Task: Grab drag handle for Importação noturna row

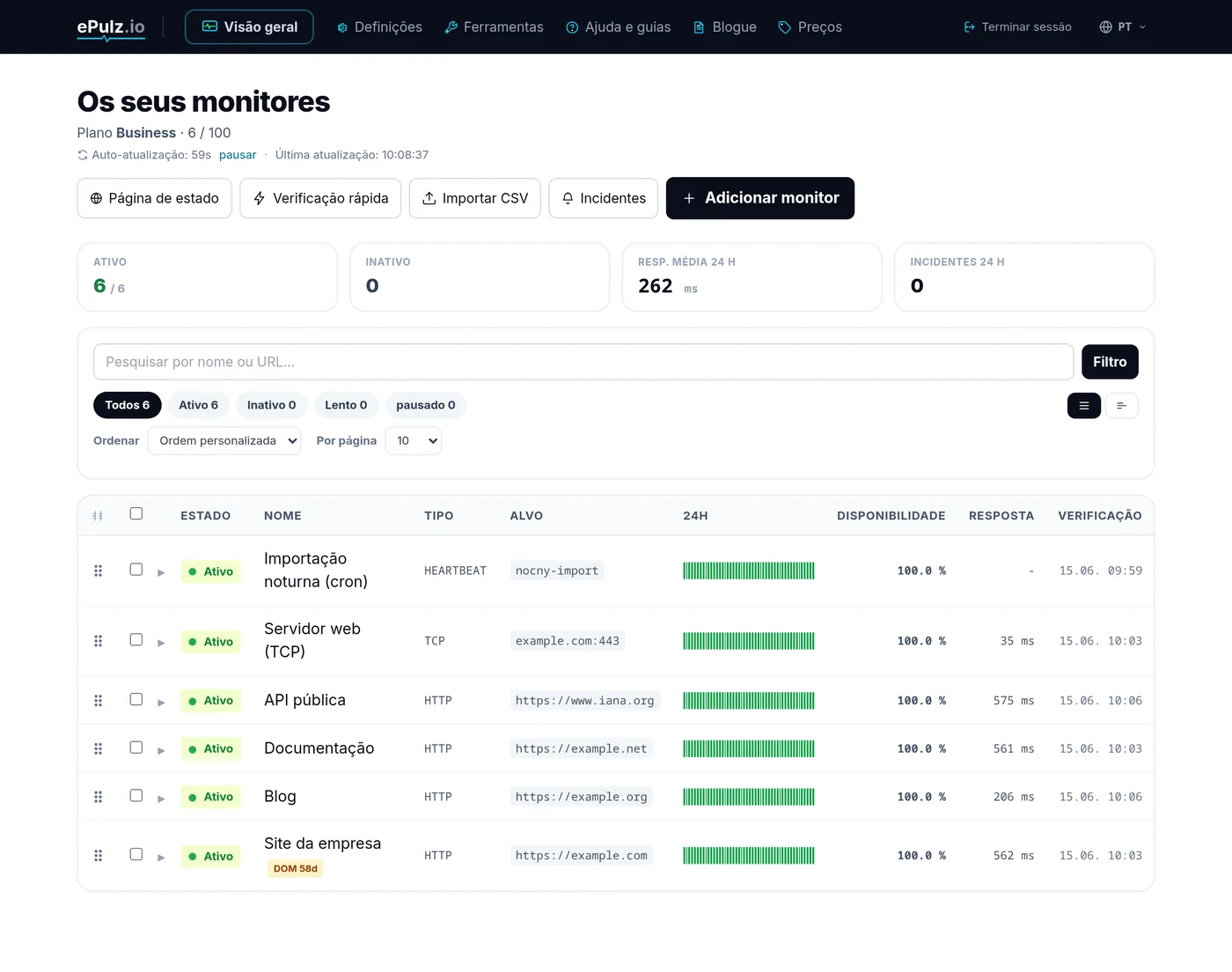Action: click(x=99, y=571)
